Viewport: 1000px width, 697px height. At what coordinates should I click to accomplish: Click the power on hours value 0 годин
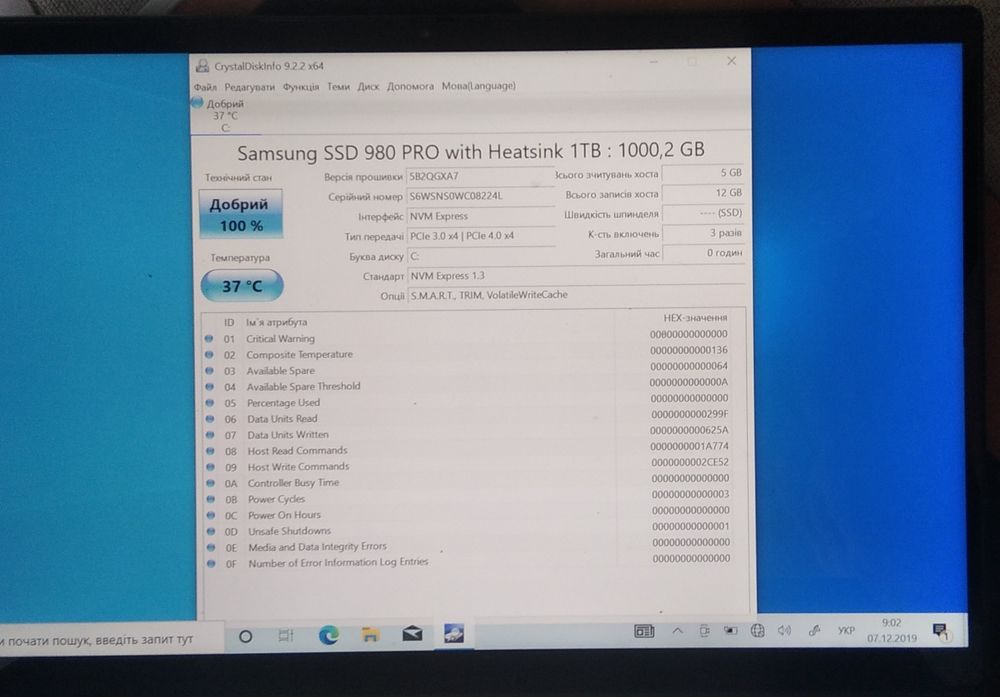tap(703, 253)
